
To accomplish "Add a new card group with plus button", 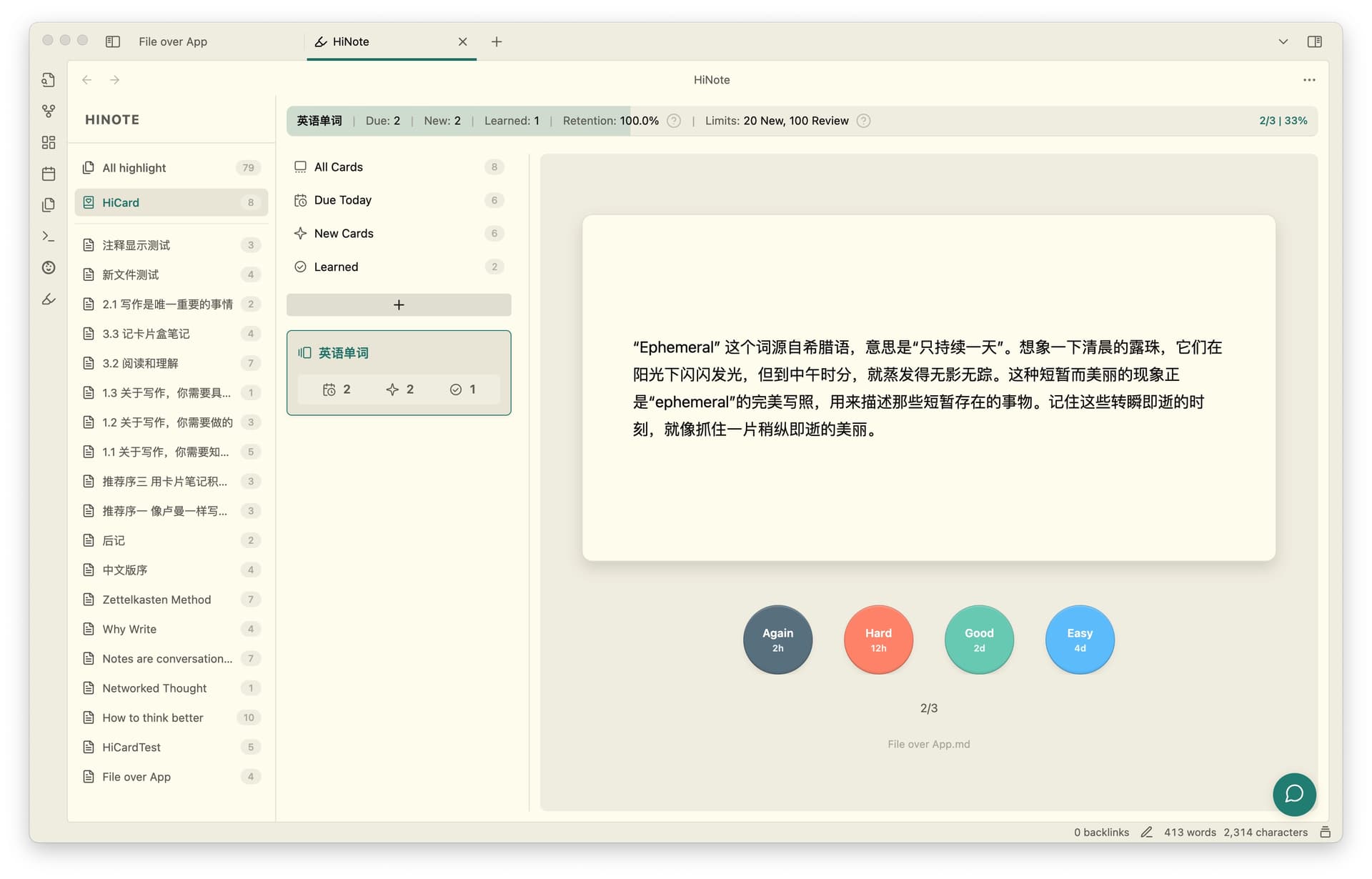I will 399,305.
